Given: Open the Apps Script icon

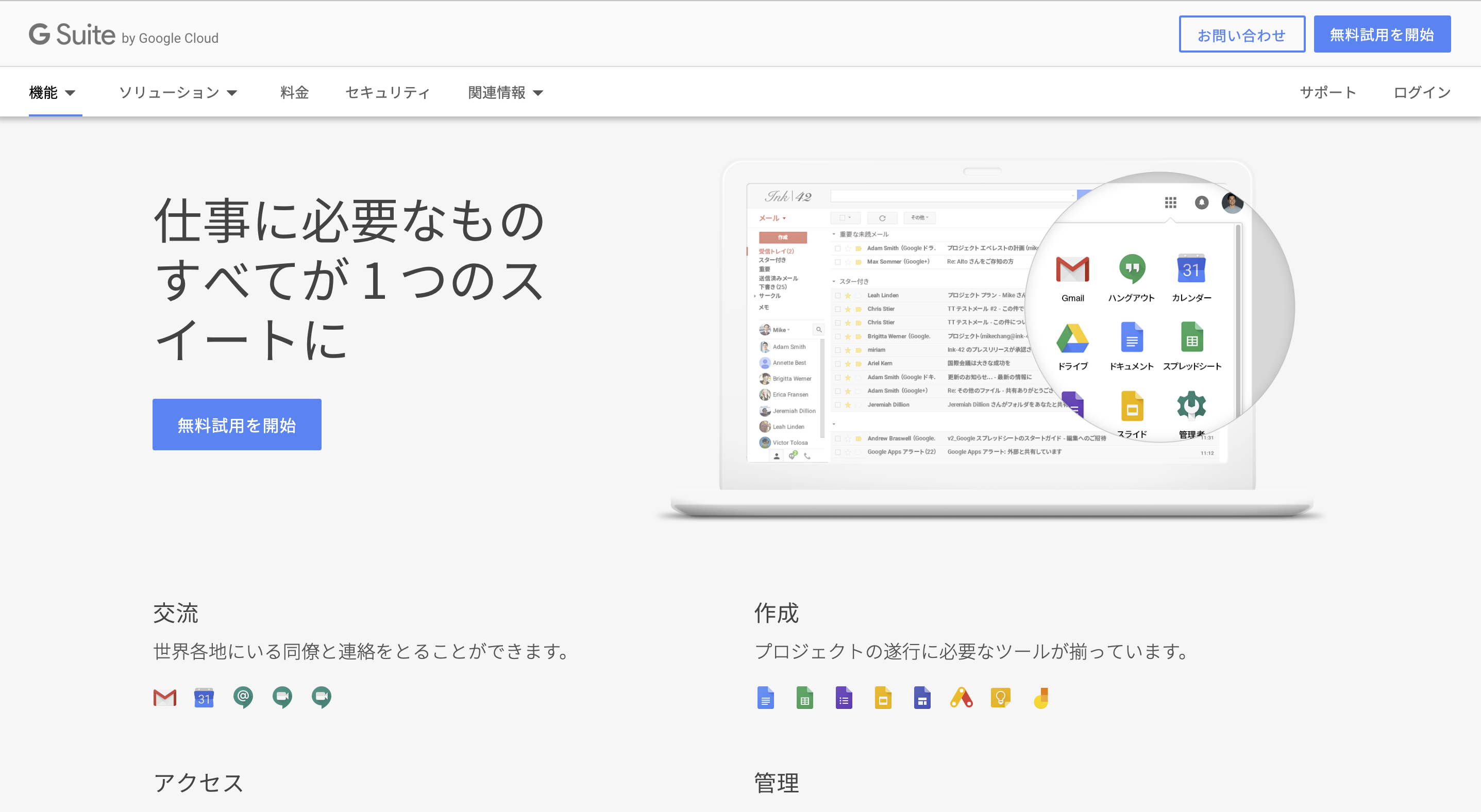Looking at the screenshot, I should click(x=961, y=698).
